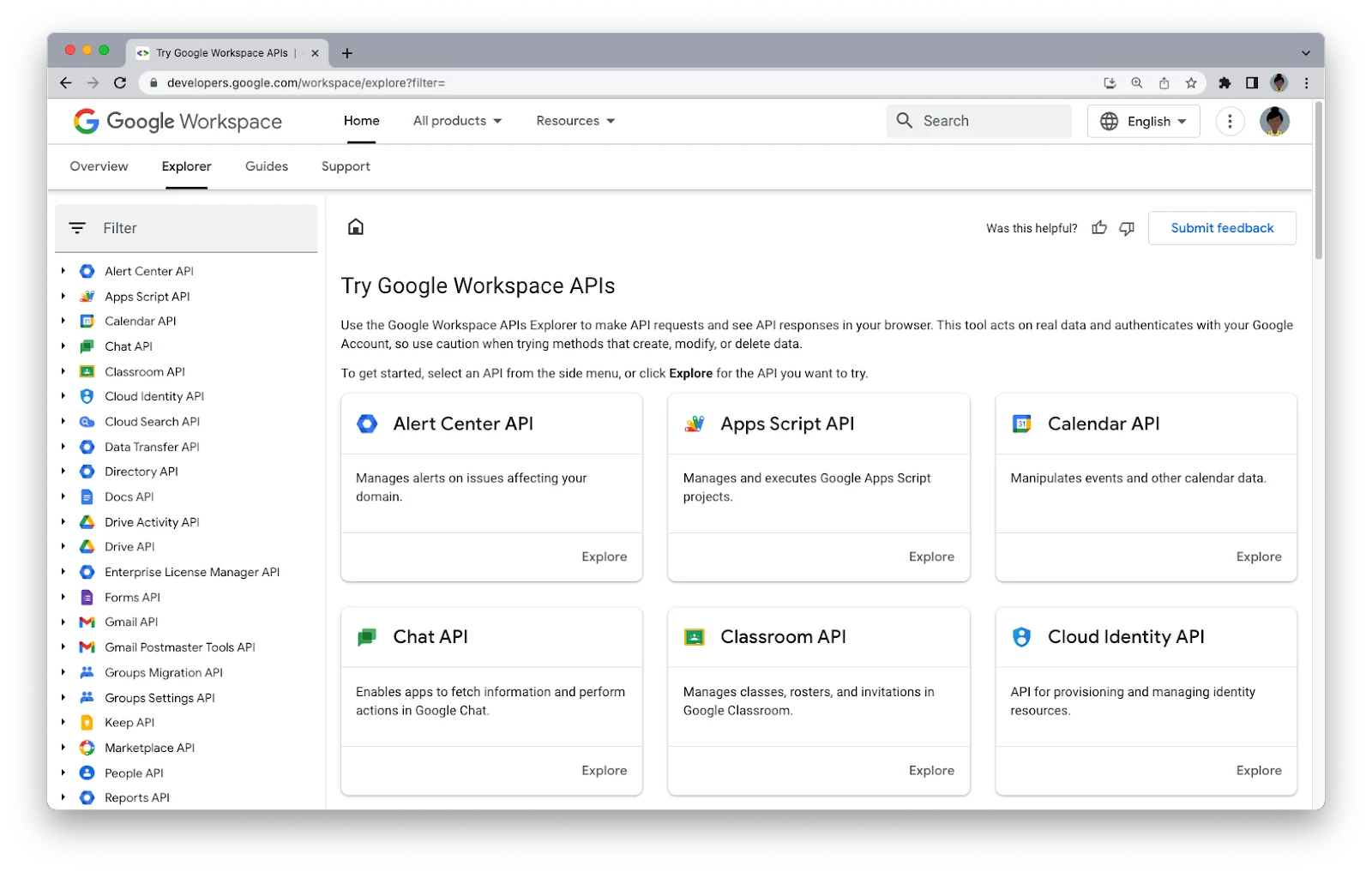Toggle the Chrome side panel icon
1372x872 pixels.
(x=1252, y=83)
